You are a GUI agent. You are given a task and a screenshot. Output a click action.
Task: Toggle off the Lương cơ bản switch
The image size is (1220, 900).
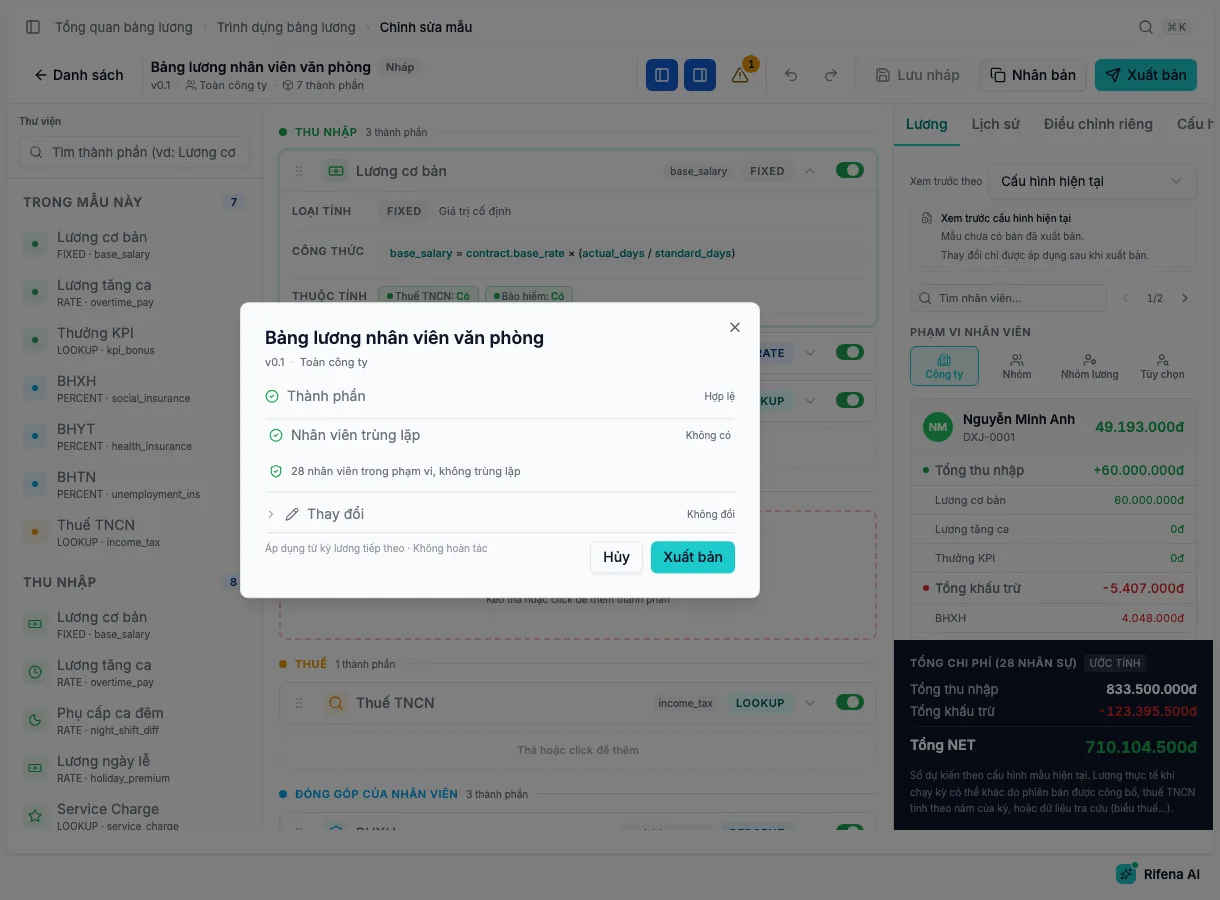point(849,171)
